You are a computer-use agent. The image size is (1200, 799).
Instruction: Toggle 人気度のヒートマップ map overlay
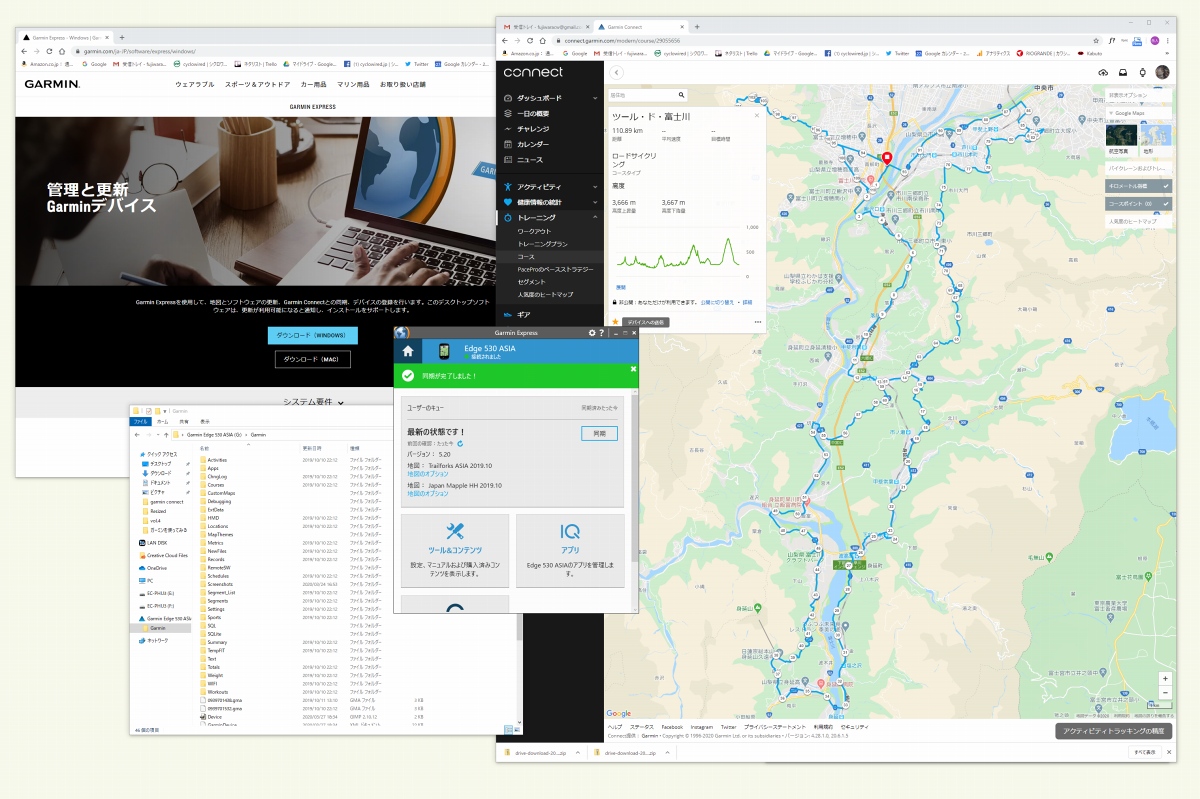[1138, 221]
